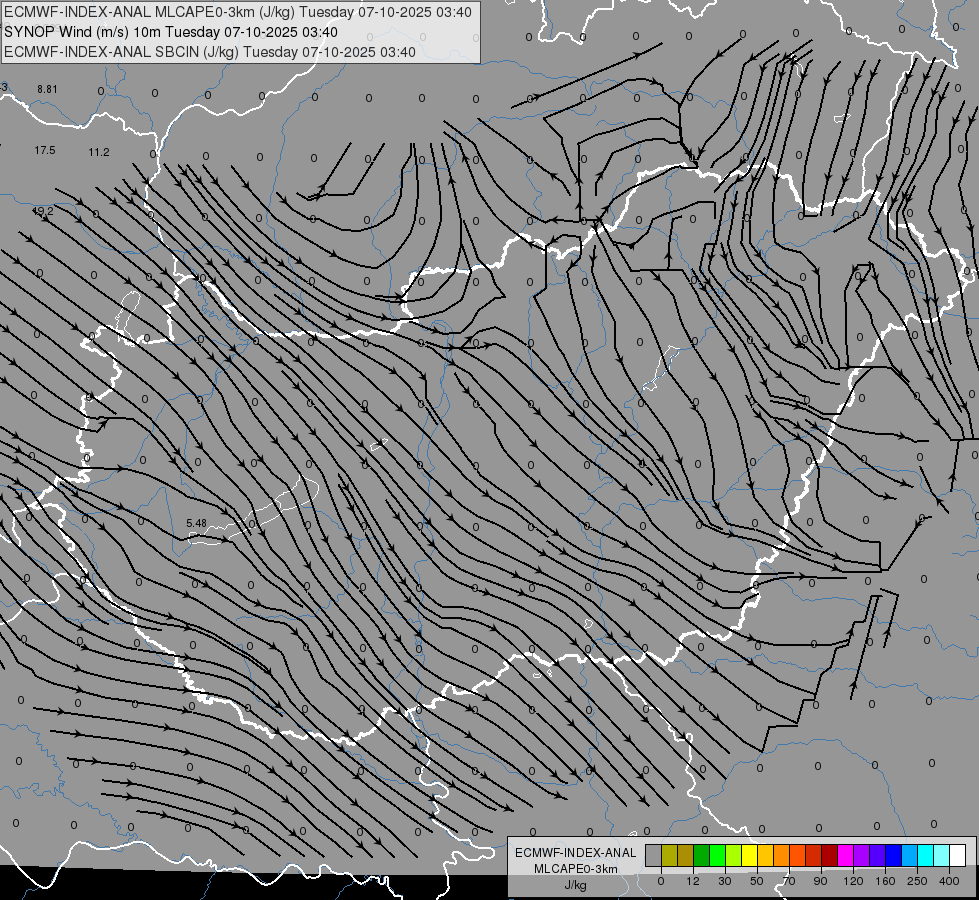Click the legend label 70
The height and width of the screenshot is (900, 979).
(x=789, y=881)
